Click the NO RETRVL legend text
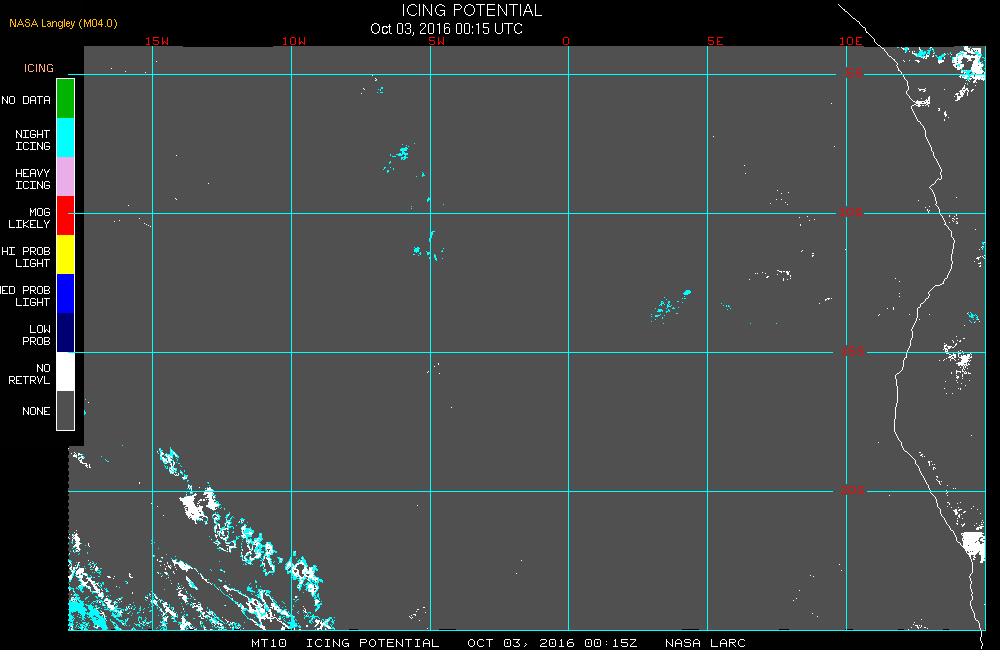 (x=29, y=374)
